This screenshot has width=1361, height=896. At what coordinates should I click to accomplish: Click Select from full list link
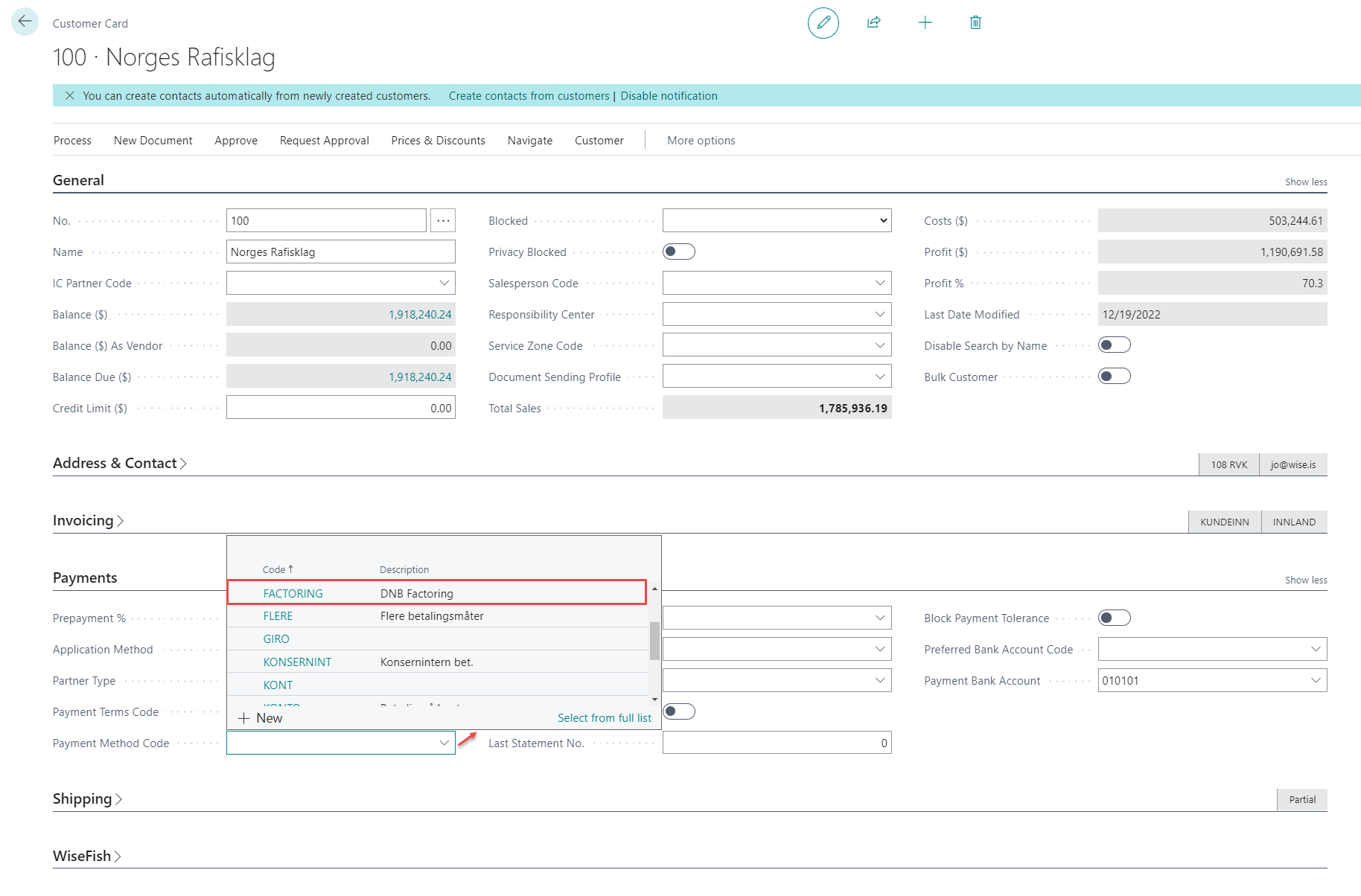coord(604,718)
